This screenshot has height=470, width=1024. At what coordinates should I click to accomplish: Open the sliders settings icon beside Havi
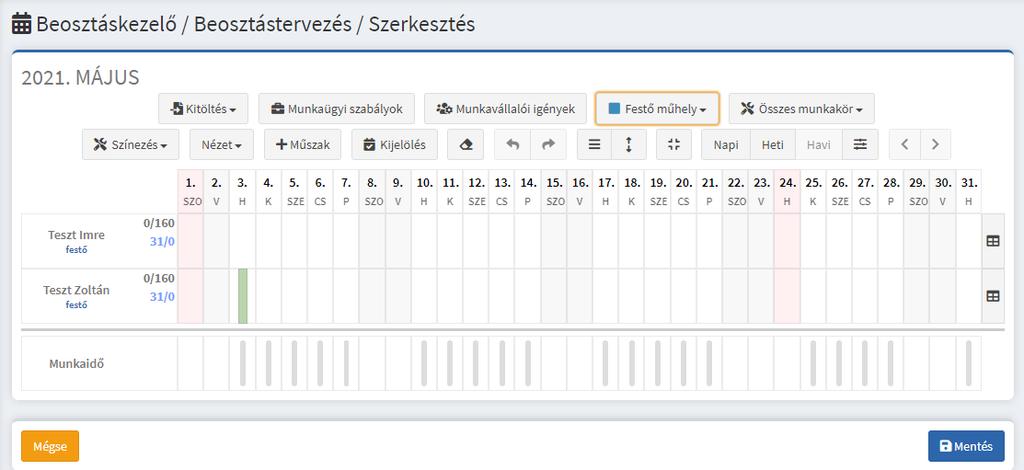(x=860, y=145)
